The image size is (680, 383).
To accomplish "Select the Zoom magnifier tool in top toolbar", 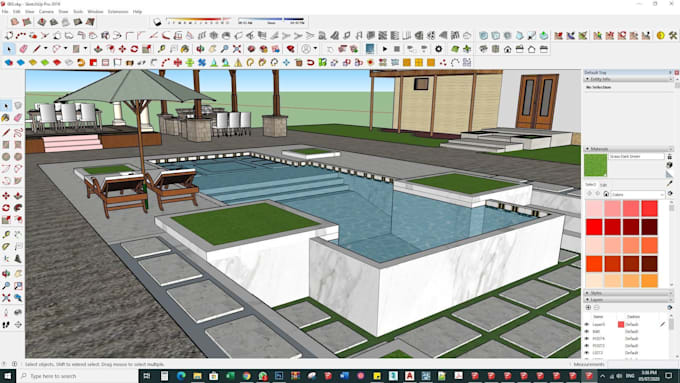I will point(225,49).
